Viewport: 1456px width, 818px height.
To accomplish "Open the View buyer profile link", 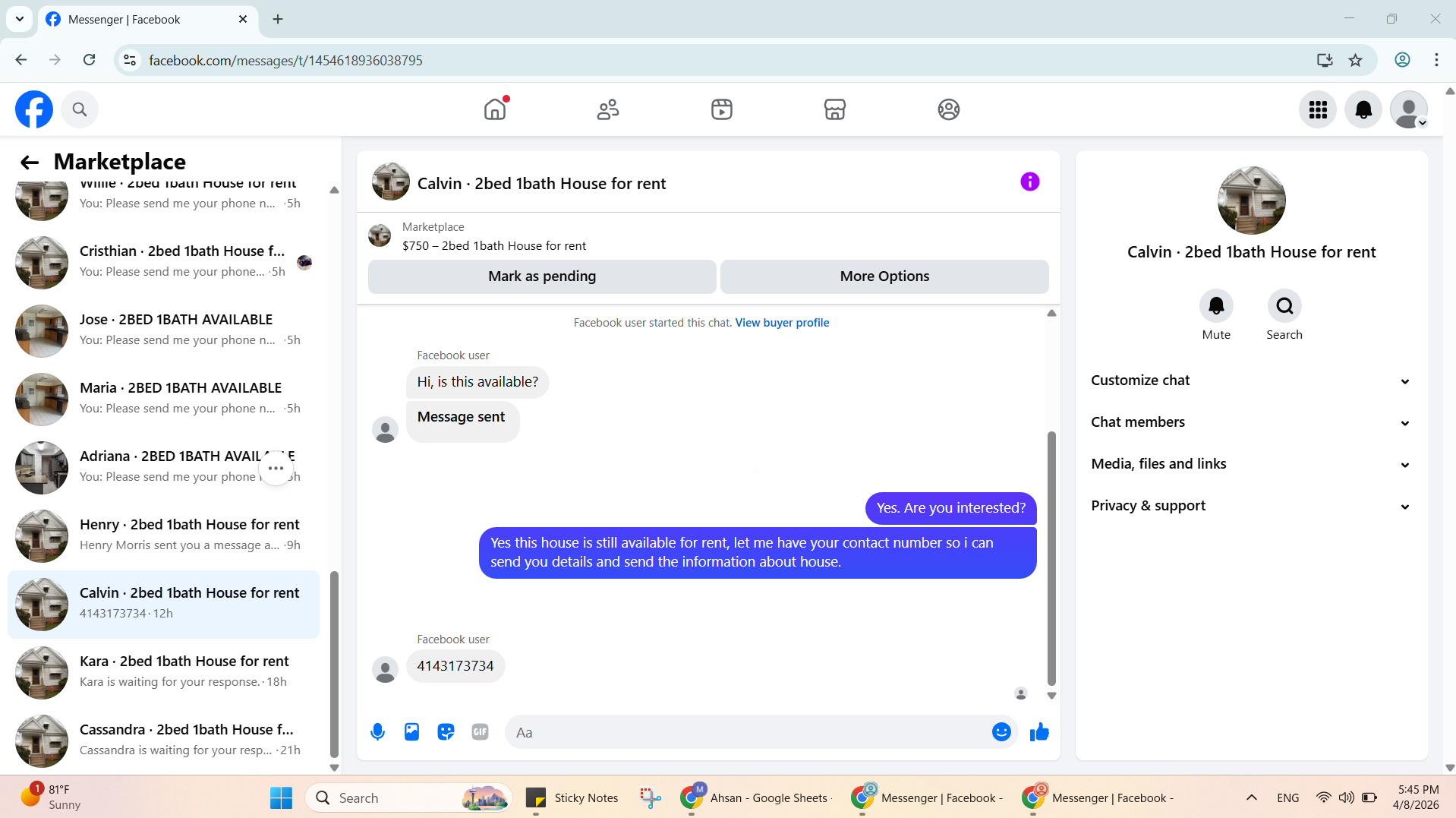I will (x=782, y=323).
